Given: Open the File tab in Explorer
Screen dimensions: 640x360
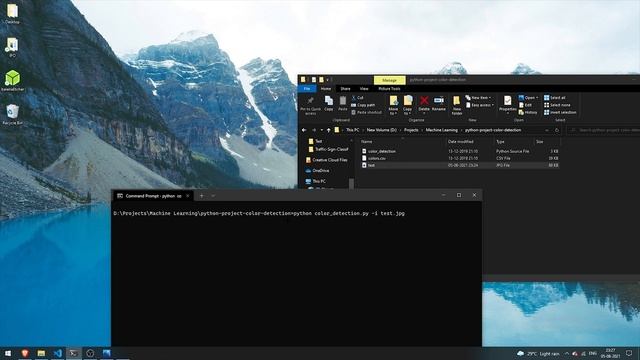Looking at the screenshot, I should pyautogui.click(x=307, y=89).
